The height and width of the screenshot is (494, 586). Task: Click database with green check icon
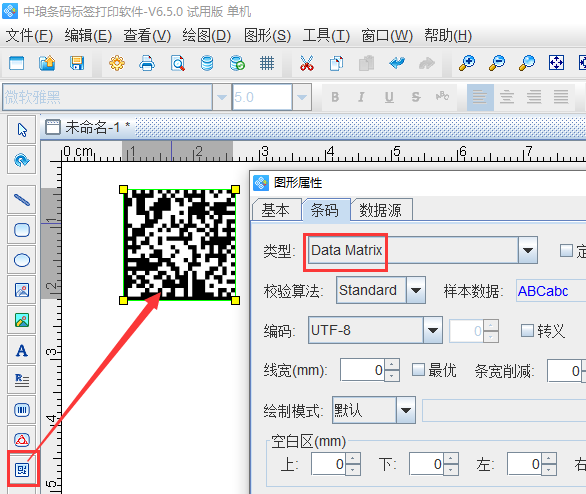point(237,63)
